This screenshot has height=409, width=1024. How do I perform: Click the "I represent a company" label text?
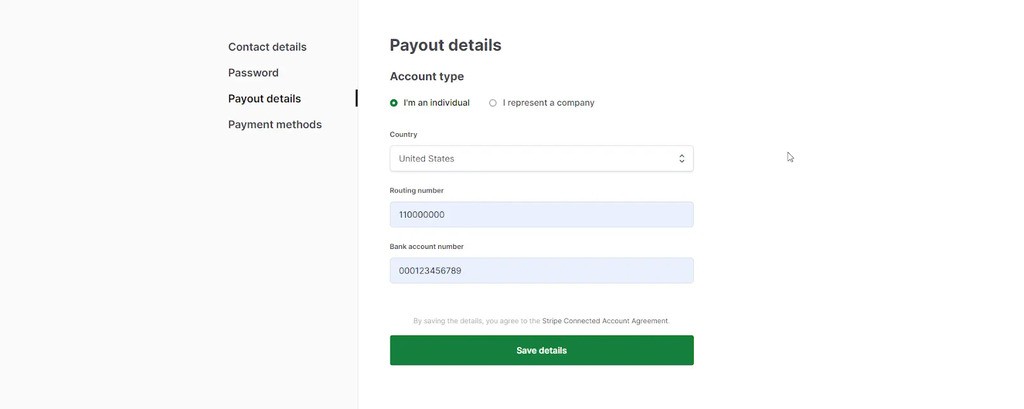[548, 103]
